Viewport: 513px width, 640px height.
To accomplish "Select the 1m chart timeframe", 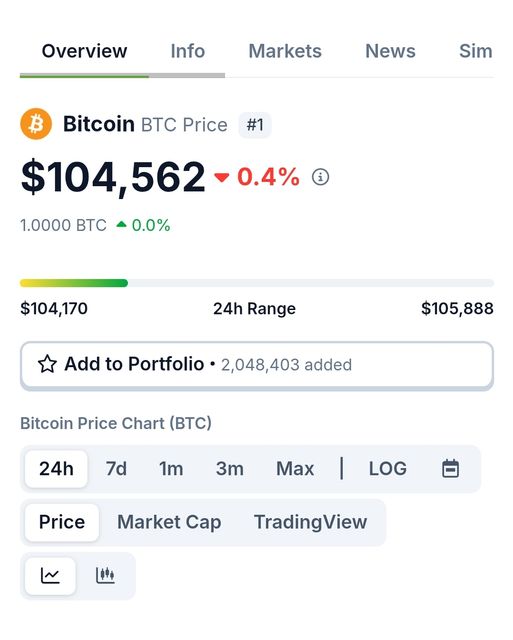I will coord(171,469).
